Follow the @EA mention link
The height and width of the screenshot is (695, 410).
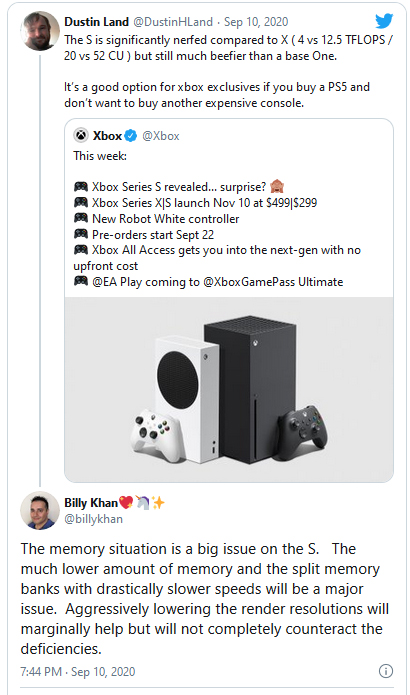click(104, 282)
